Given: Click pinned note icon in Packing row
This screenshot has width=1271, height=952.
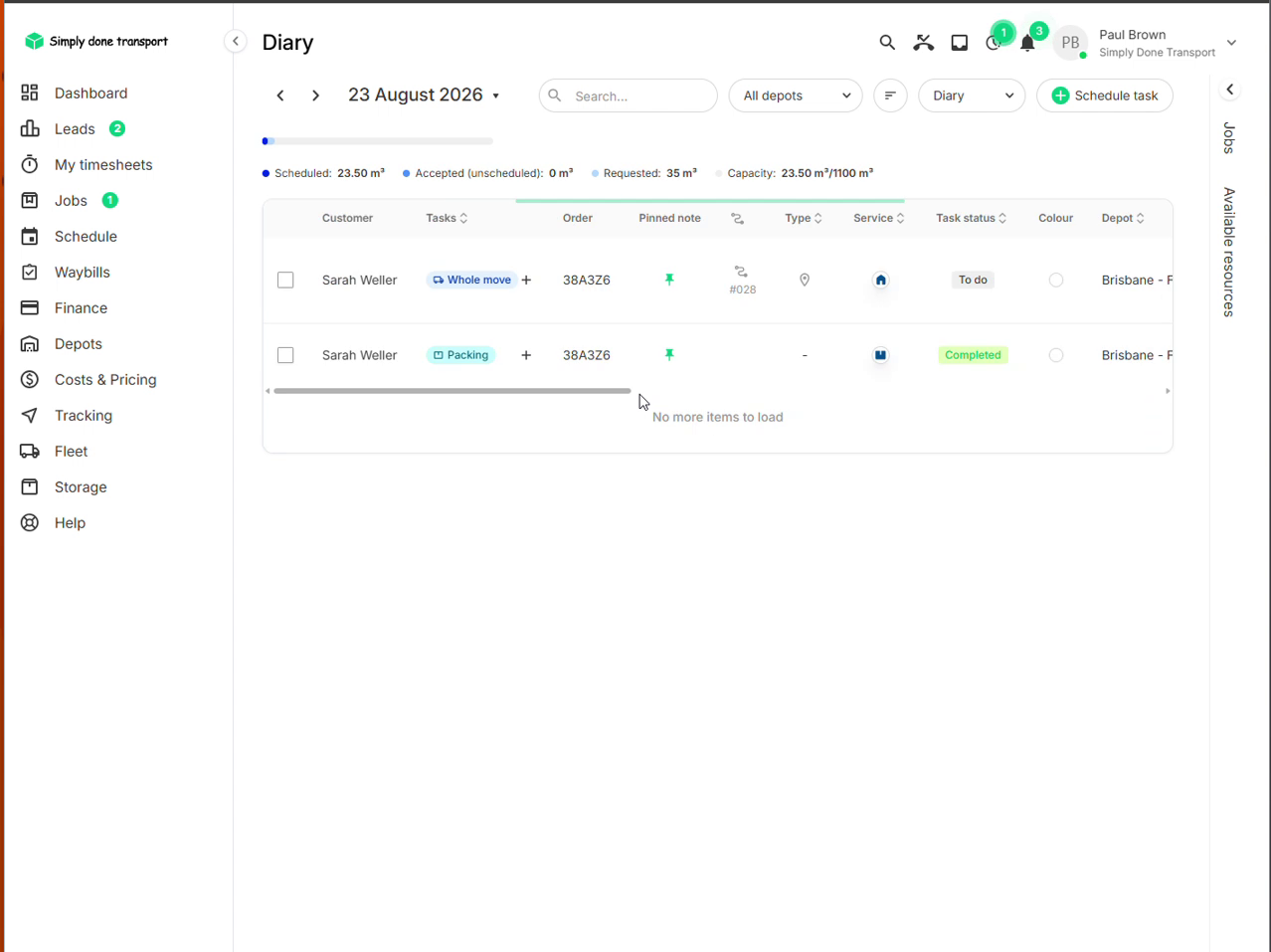Looking at the screenshot, I should click(x=669, y=355).
